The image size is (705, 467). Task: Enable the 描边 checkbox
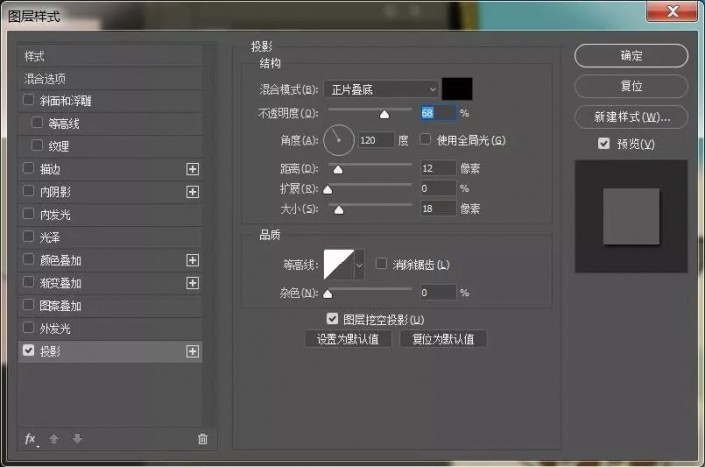click(28, 168)
